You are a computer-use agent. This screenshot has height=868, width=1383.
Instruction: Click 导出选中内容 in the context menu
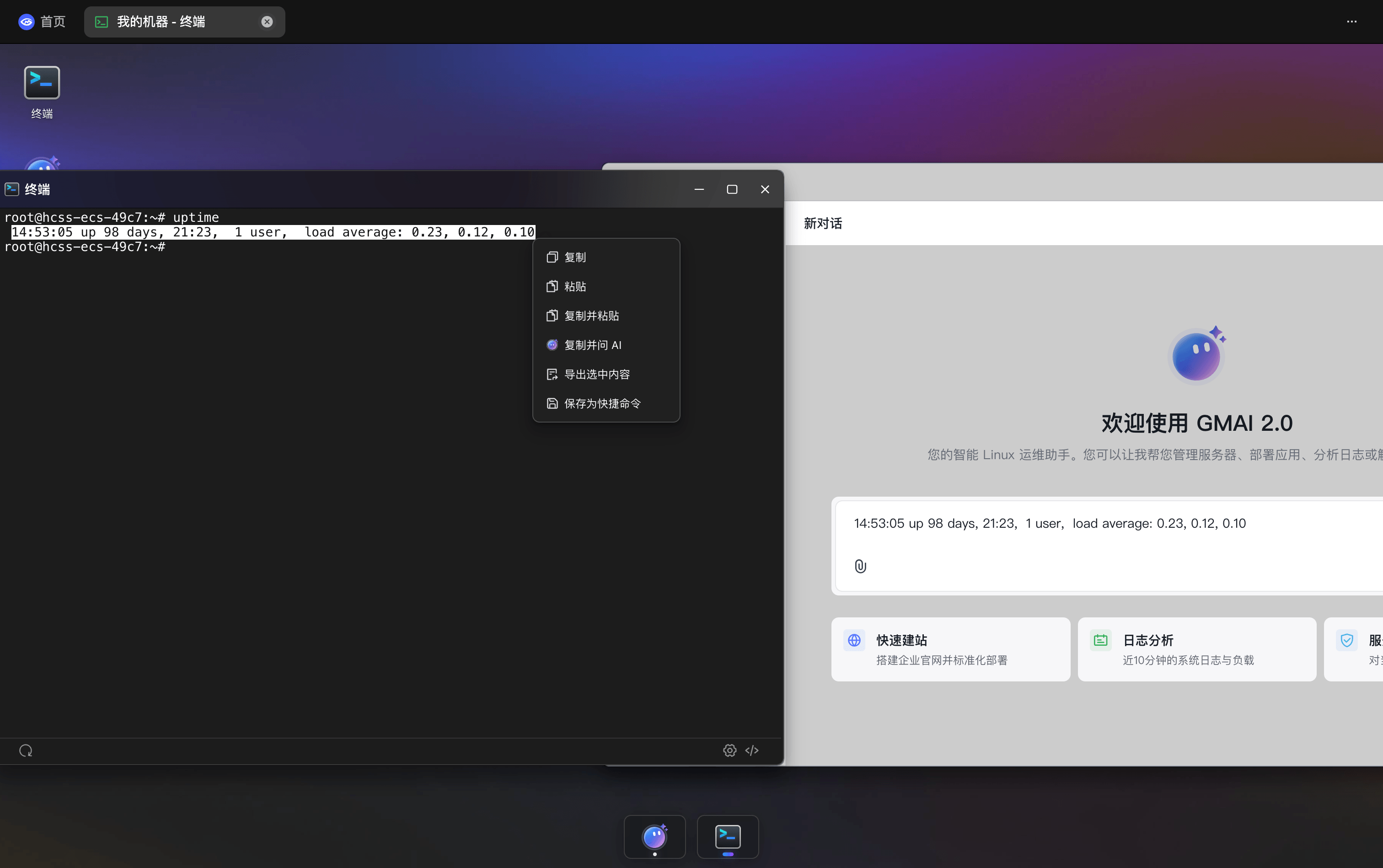[x=606, y=374]
